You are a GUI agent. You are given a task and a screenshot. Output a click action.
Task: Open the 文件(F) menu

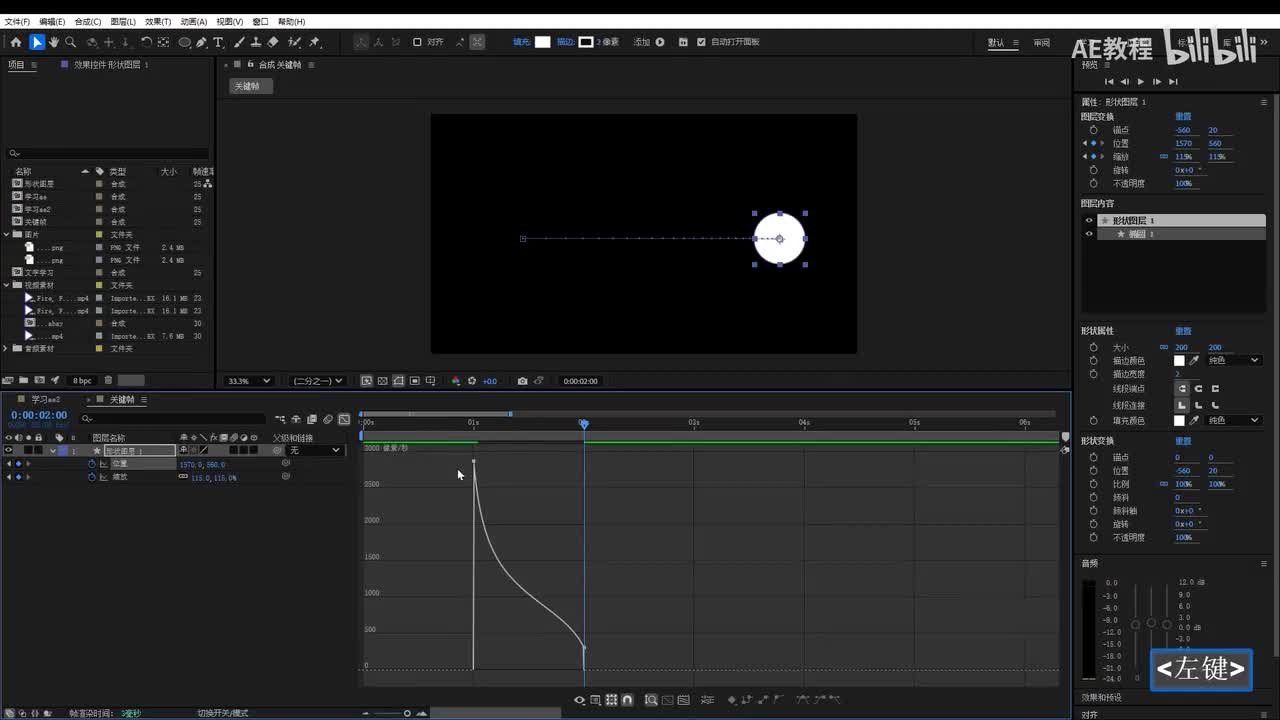17,21
